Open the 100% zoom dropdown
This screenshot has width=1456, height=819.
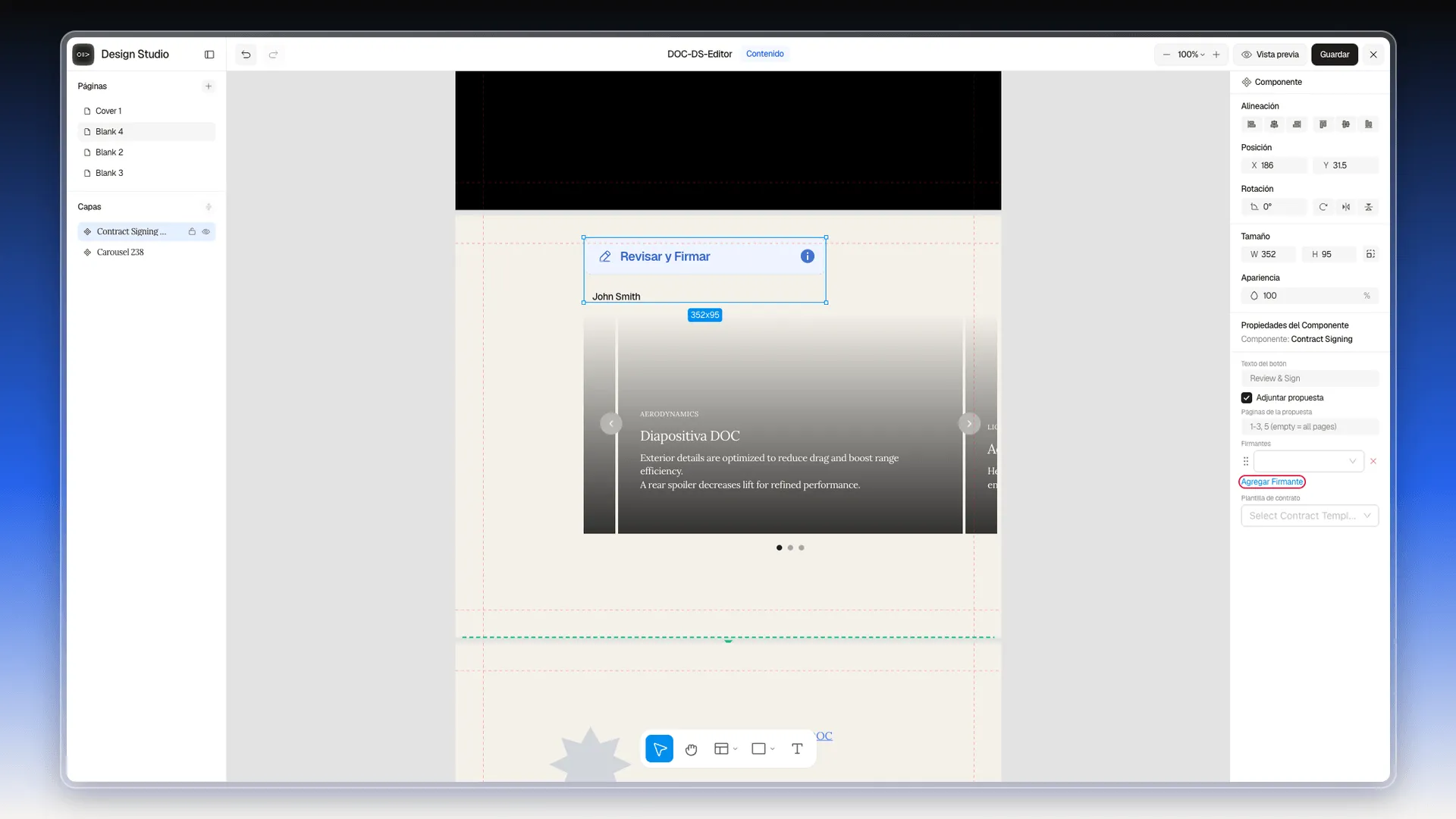[1191, 55]
